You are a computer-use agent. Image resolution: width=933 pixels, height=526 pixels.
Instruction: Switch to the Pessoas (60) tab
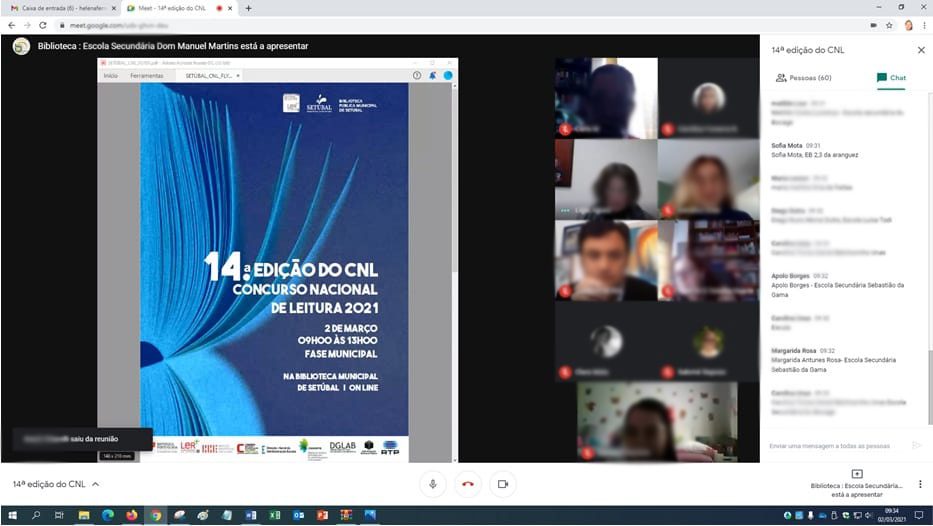tap(804, 77)
